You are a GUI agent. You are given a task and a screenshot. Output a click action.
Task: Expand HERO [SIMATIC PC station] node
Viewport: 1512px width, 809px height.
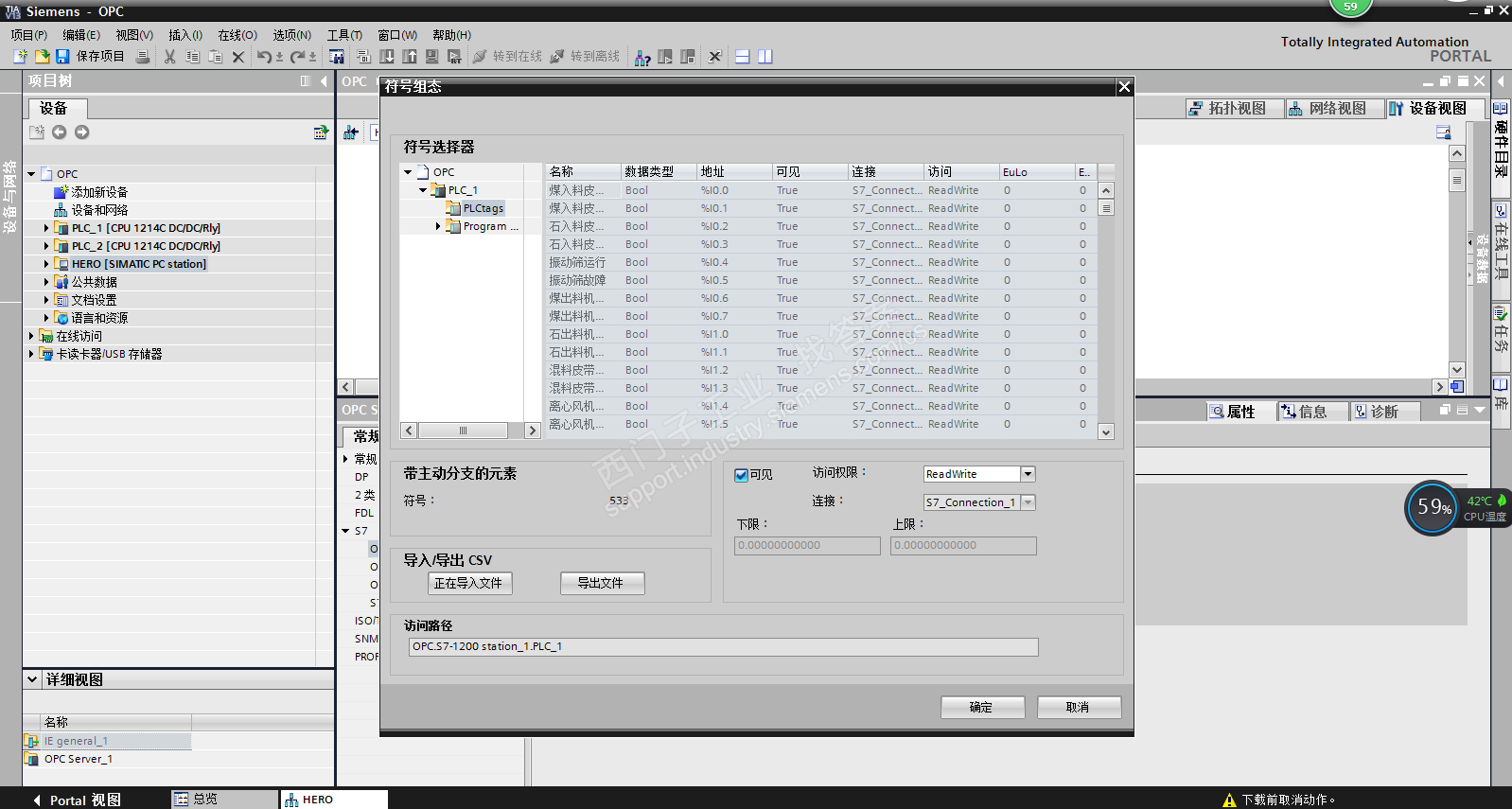point(46,264)
